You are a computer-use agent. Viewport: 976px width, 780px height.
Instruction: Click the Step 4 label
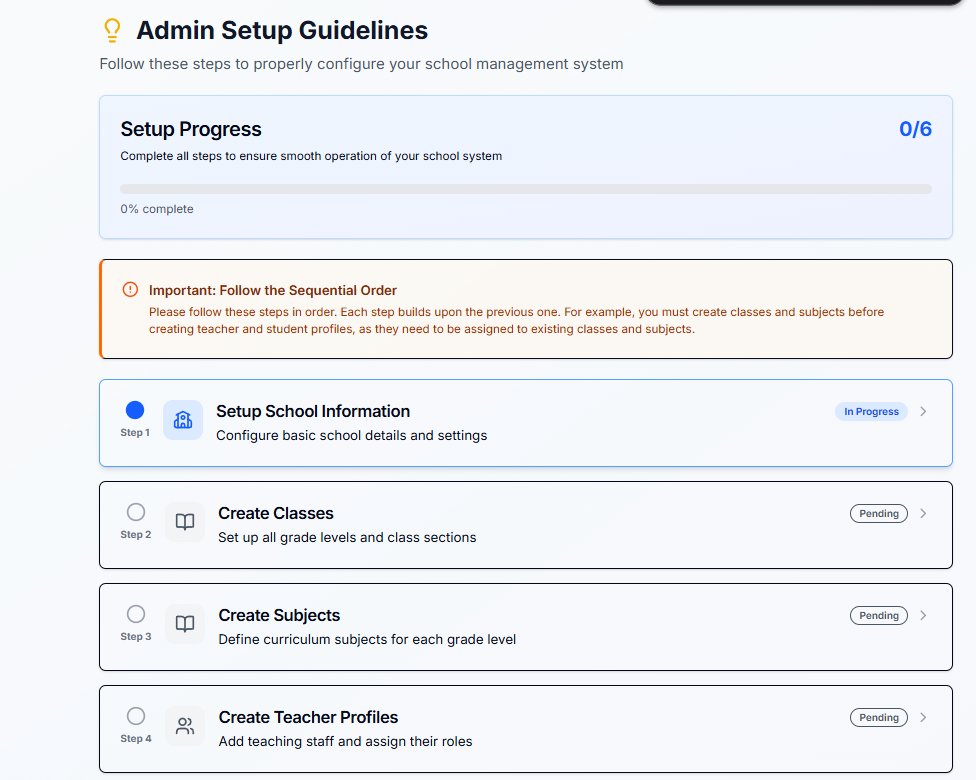point(136,739)
